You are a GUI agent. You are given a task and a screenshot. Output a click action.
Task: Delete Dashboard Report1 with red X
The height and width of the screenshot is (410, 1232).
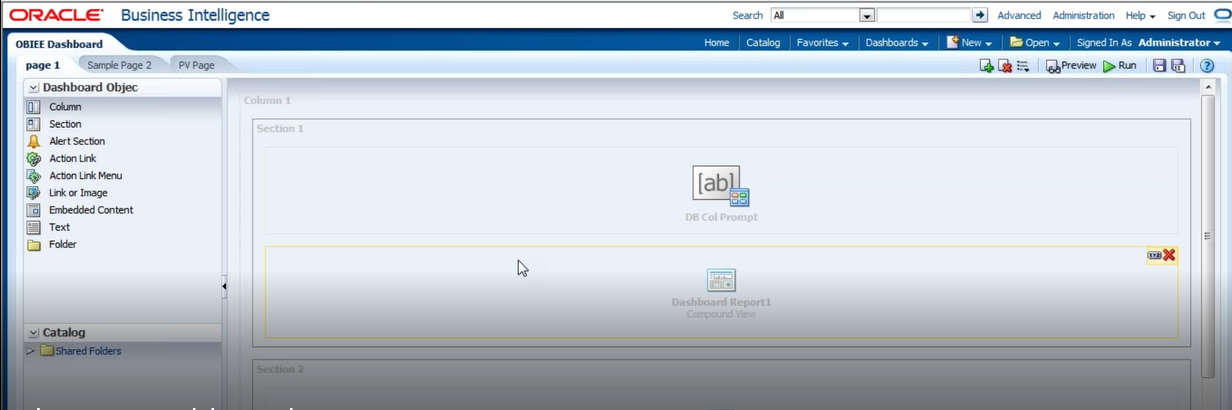(1169, 255)
